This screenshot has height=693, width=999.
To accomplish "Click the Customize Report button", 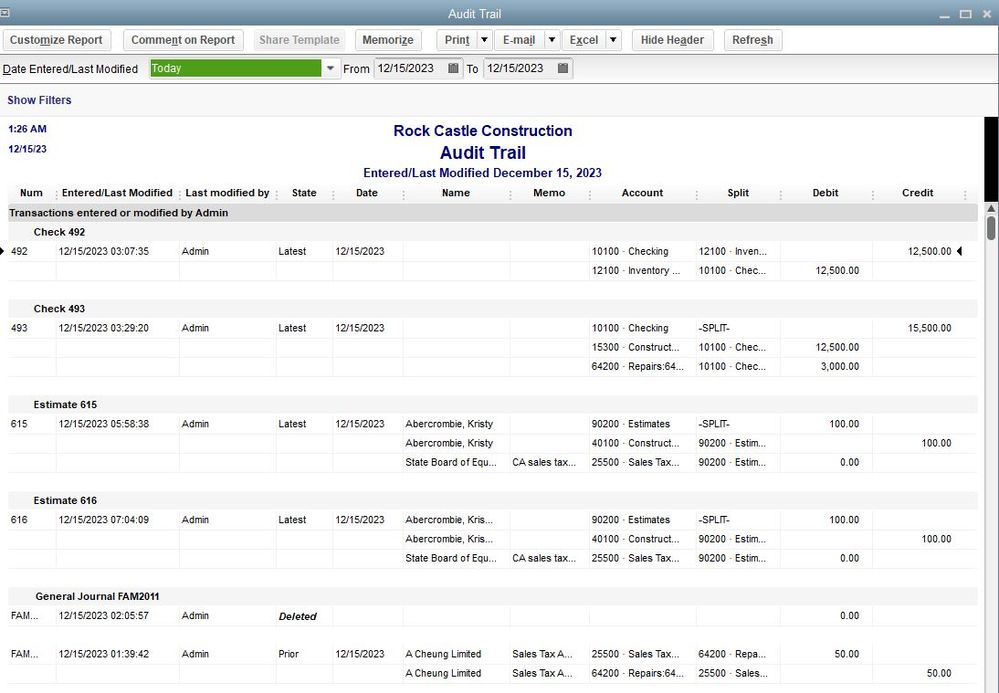I will pos(57,40).
